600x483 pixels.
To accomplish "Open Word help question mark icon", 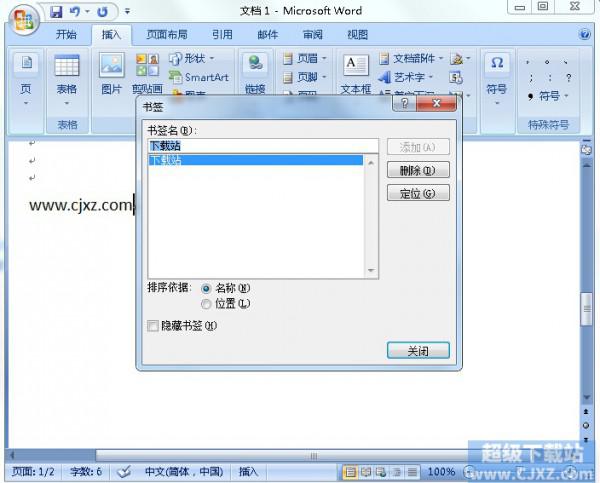I will coord(585,34).
